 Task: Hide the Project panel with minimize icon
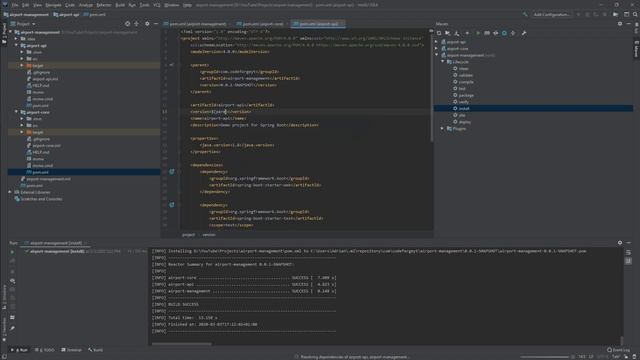tap(156, 24)
